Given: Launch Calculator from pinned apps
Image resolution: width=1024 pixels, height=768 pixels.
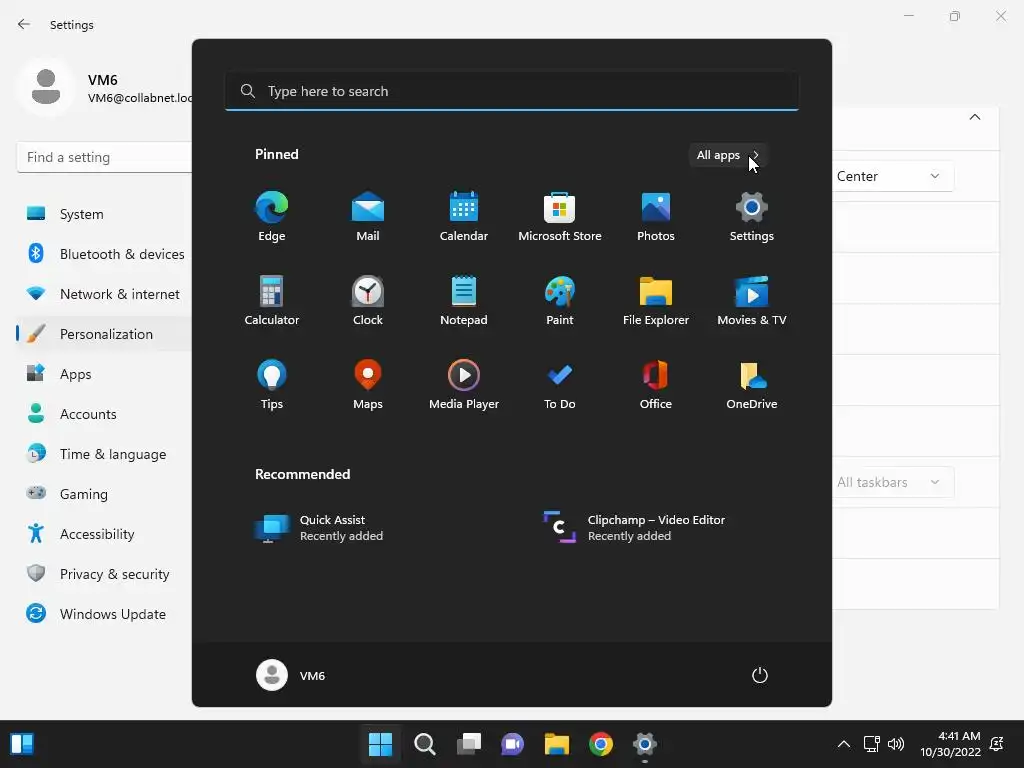Looking at the screenshot, I should [272, 300].
